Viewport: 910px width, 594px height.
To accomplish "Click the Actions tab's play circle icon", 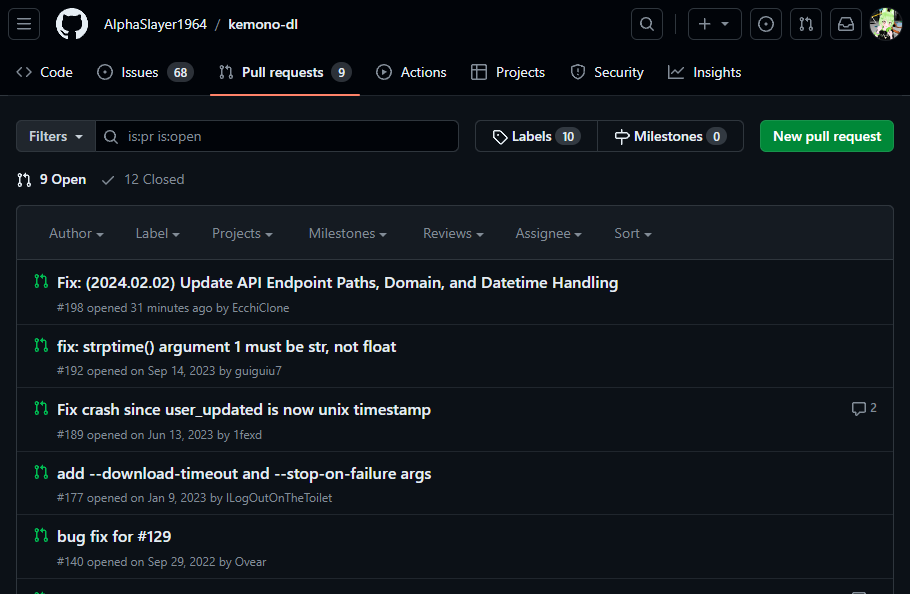I will coord(384,73).
